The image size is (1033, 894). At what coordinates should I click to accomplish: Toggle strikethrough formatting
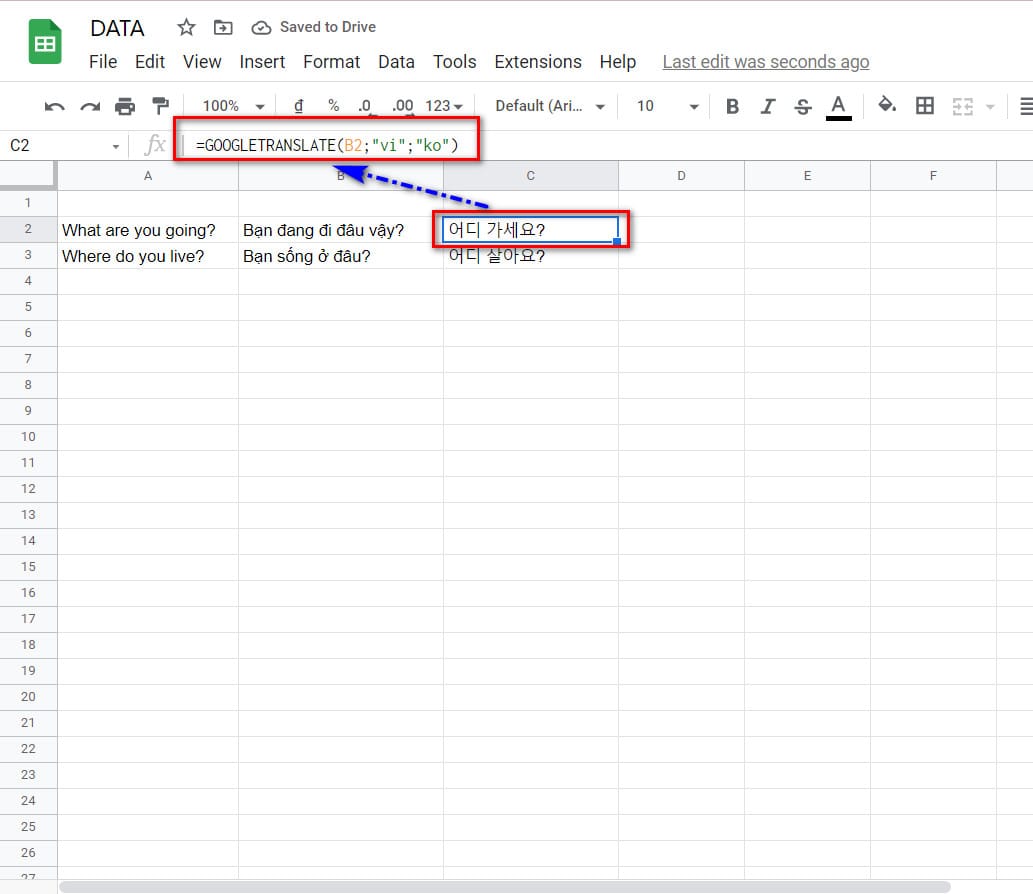coord(802,106)
